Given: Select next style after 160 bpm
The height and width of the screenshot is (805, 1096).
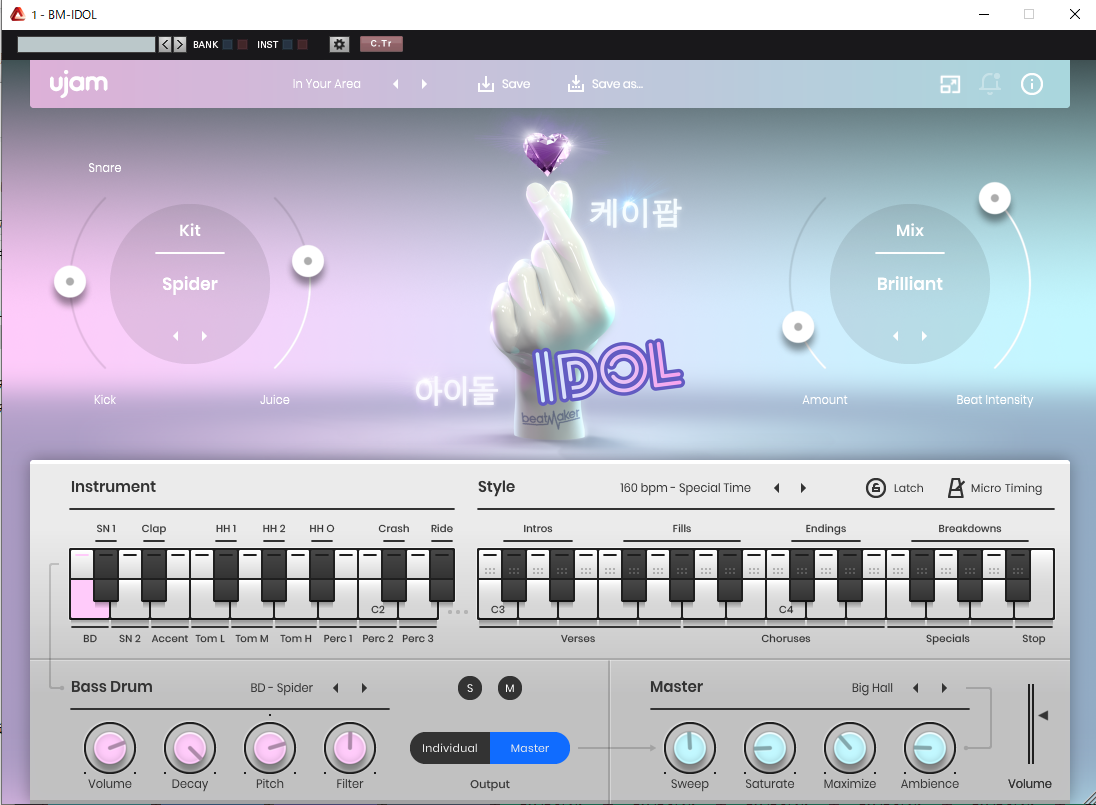Looking at the screenshot, I should click(803, 488).
